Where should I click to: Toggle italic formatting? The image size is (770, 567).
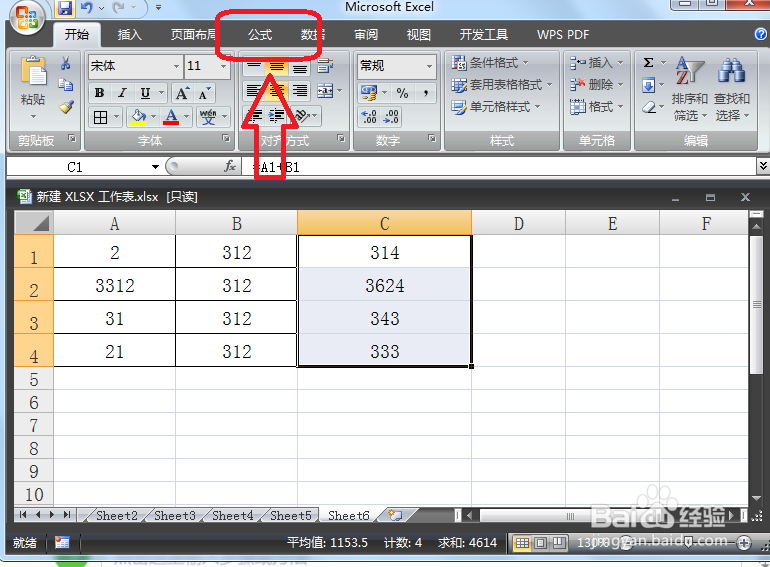pyautogui.click(x=122, y=93)
